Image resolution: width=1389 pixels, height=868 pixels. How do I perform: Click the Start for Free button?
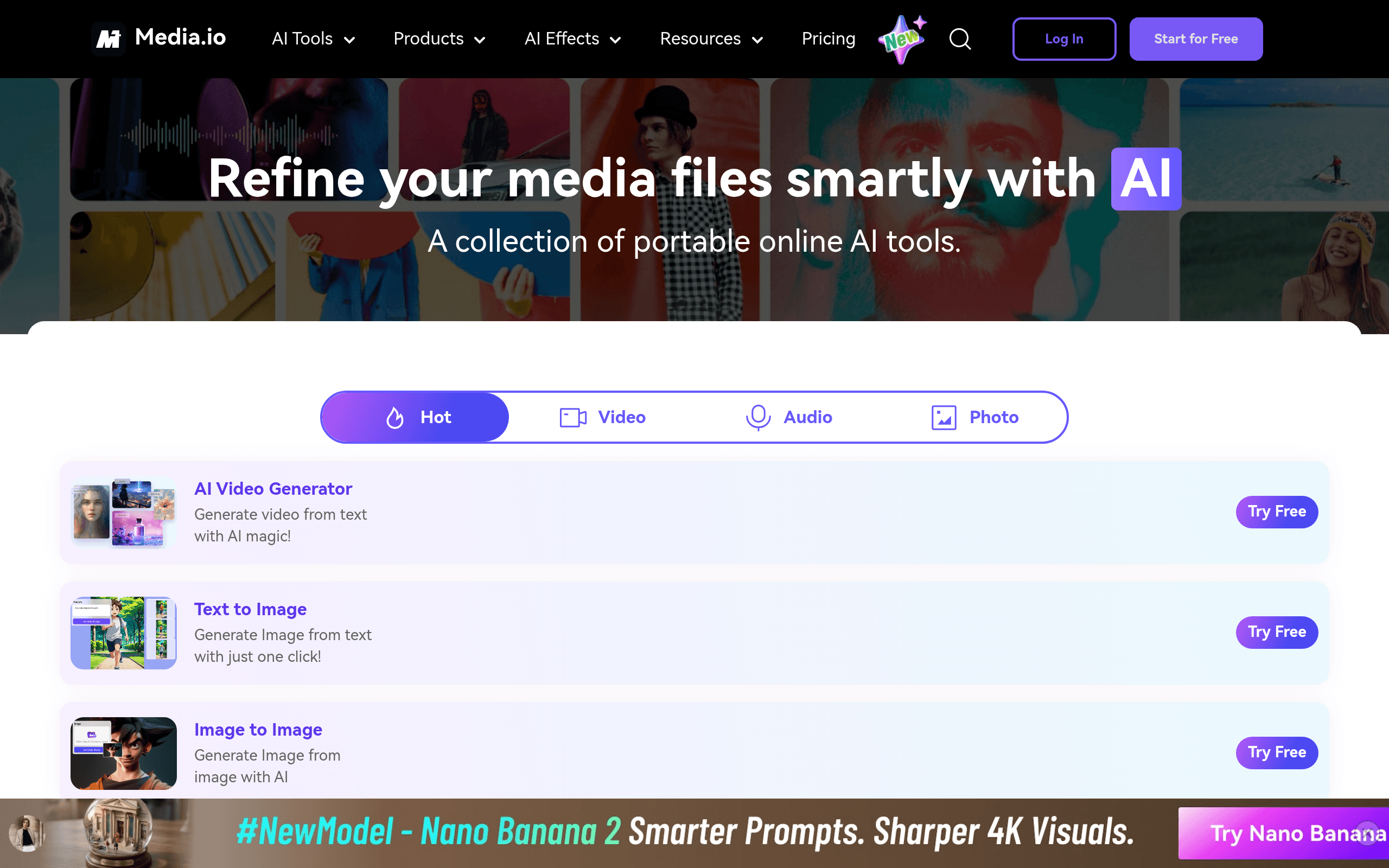coord(1196,39)
